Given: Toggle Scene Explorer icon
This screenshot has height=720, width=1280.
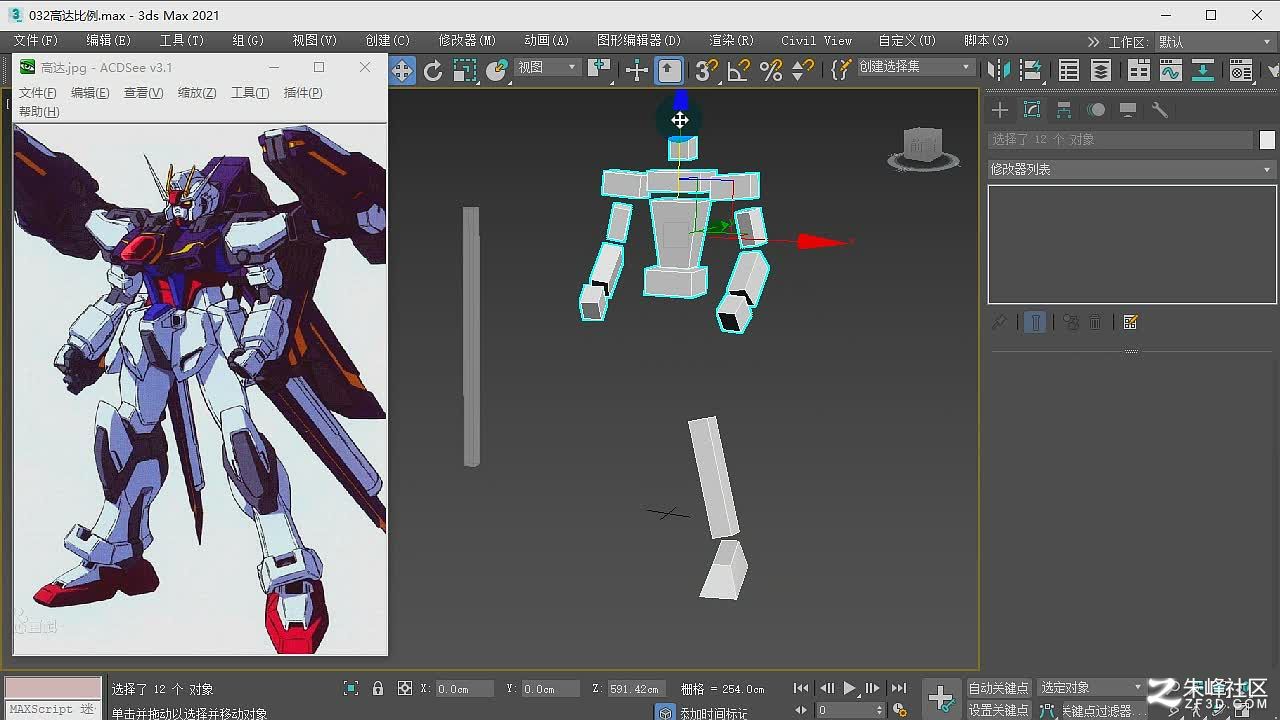Looking at the screenshot, I should coord(1069,70).
